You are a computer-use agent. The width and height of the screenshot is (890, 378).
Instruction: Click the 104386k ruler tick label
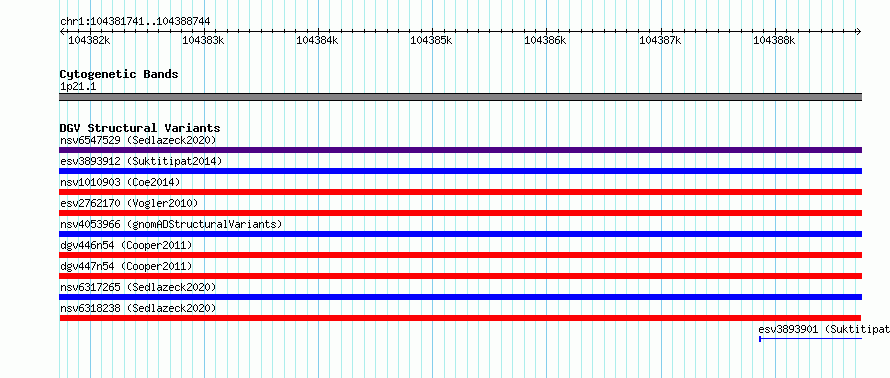click(x=545, y=40)
